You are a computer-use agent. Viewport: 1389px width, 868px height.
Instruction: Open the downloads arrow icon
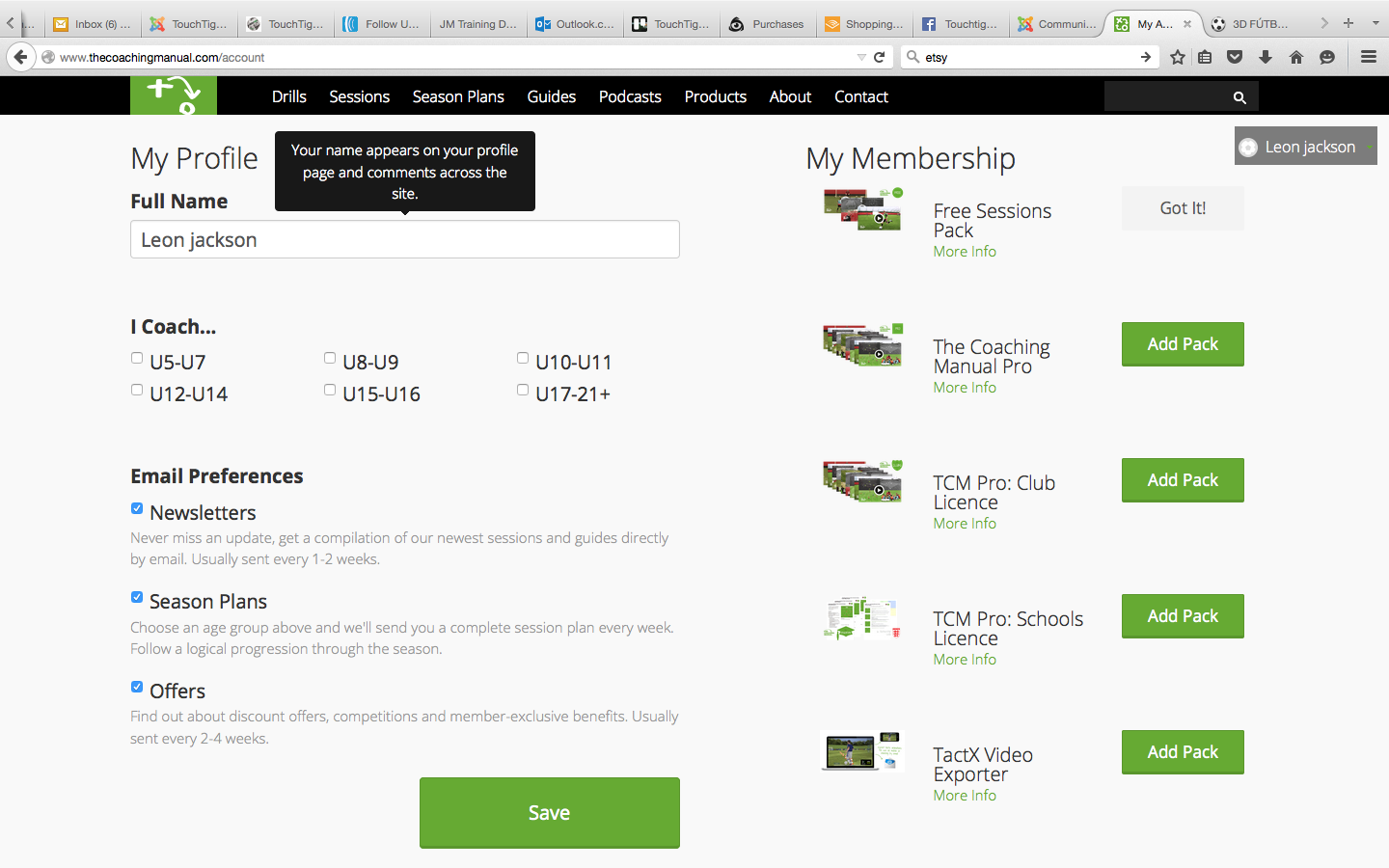point(1266,57)
